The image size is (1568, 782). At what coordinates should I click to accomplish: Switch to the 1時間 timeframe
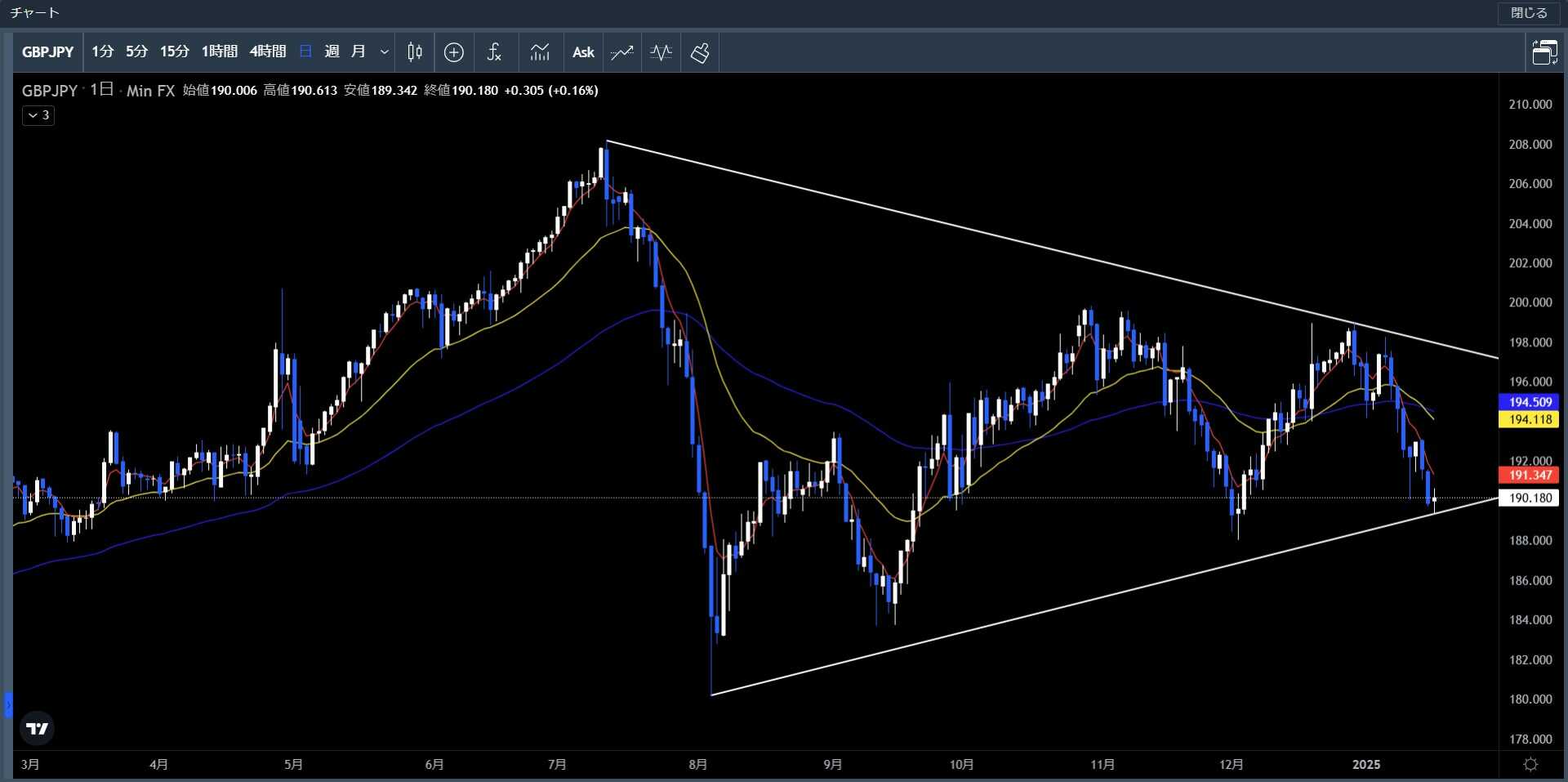219,52
